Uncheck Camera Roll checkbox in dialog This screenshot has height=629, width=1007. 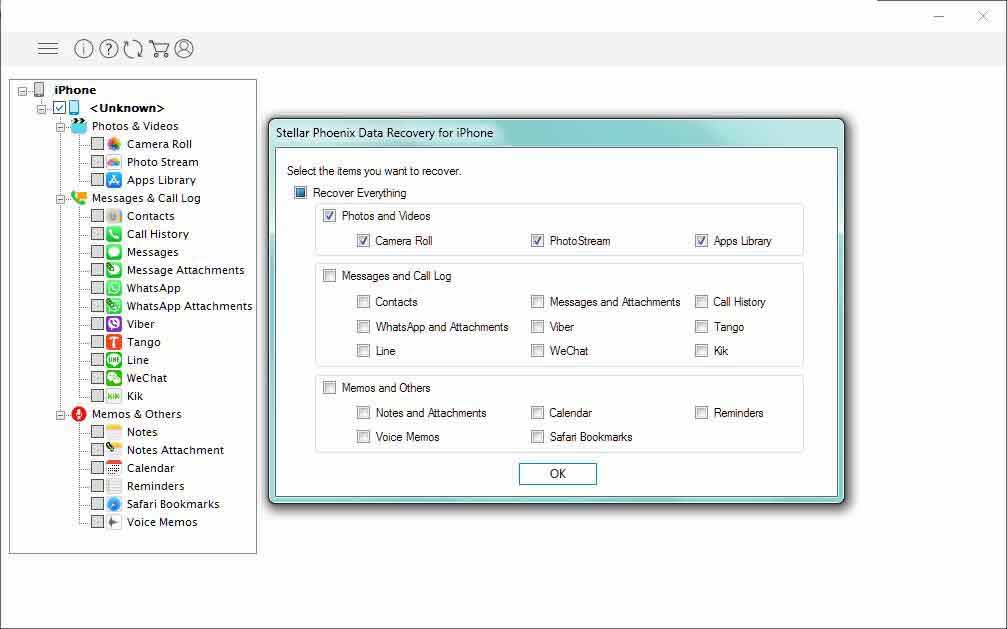(x=363, y=240)
